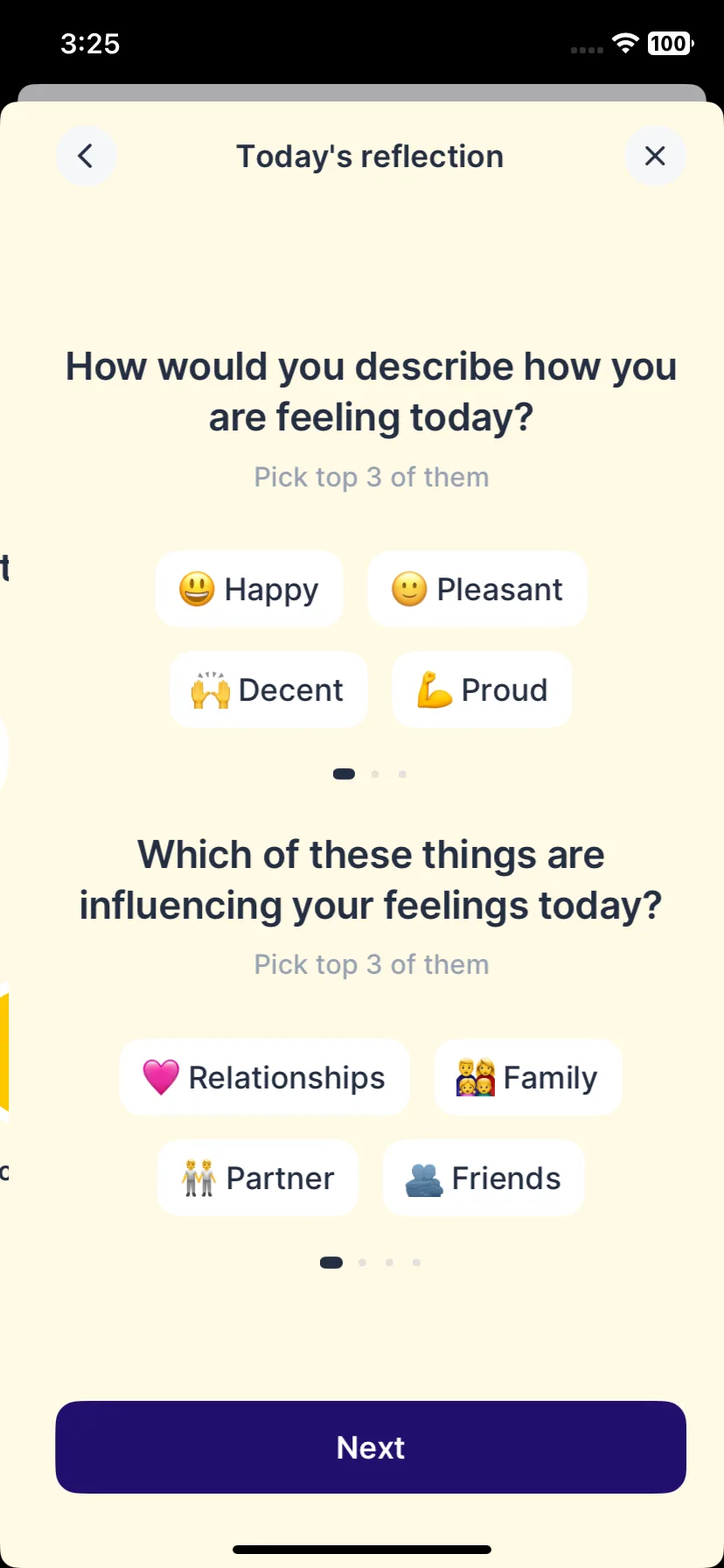
Task: Tap the pink heart emoji icon
Action: 161,1077
